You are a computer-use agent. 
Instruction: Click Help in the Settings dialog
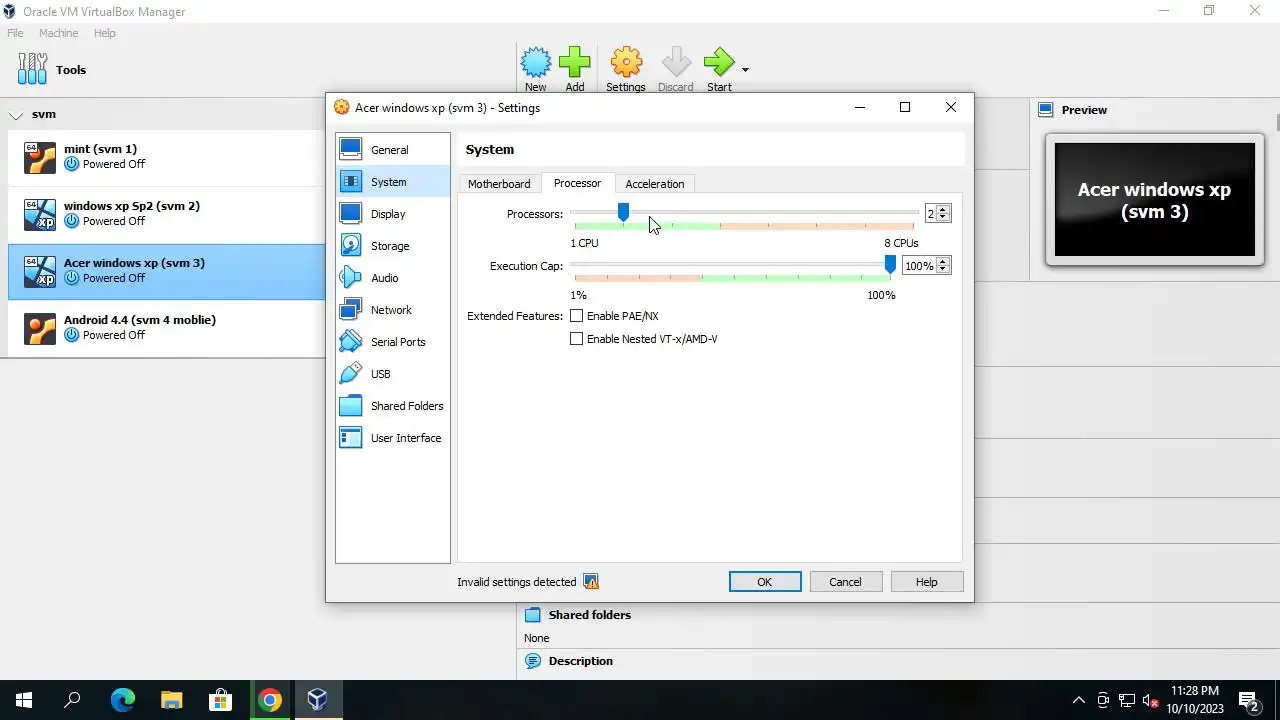coord(927,582)
